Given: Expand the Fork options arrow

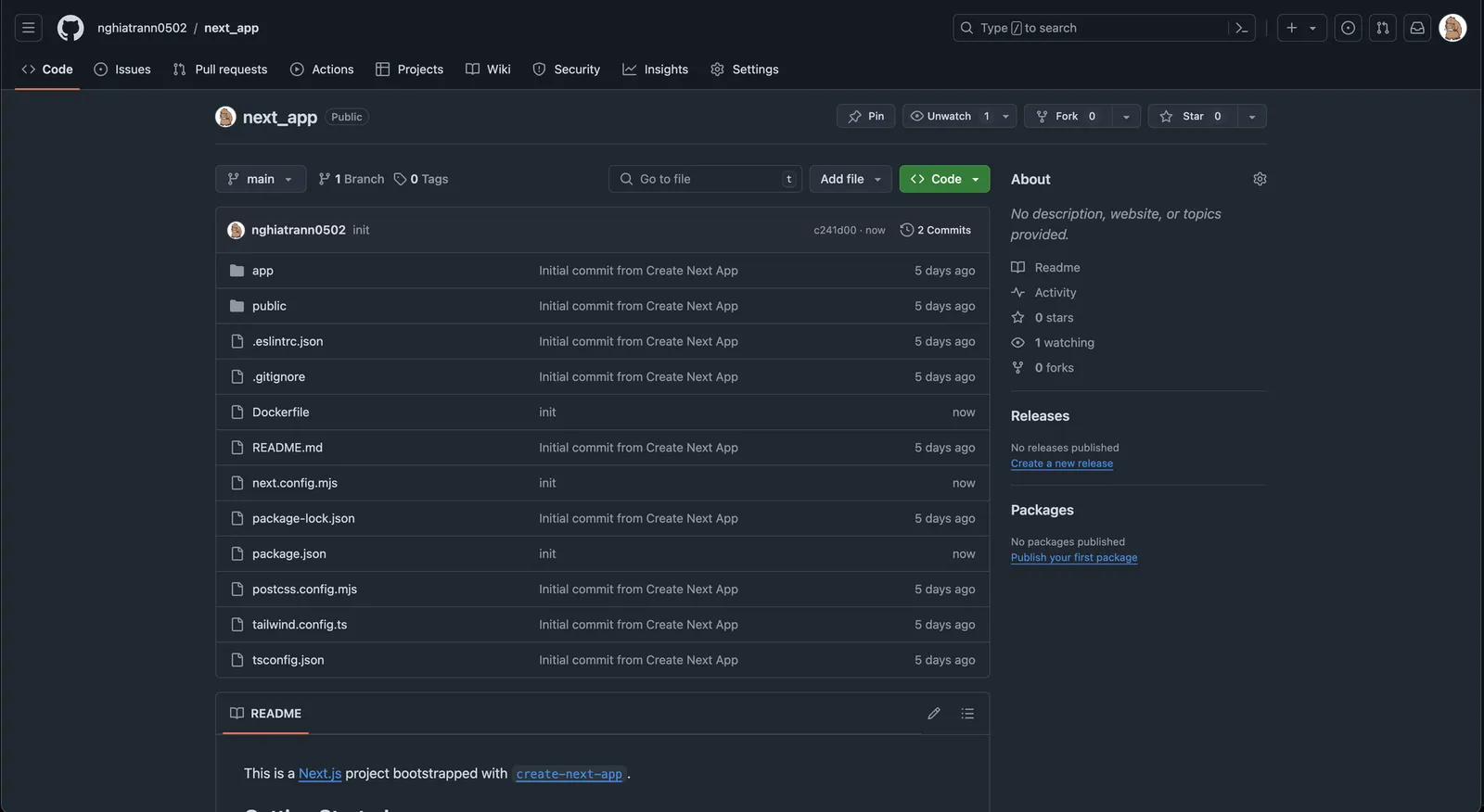Looking at the screenshot, I should pyautogui.click(x=1126, y=116).
